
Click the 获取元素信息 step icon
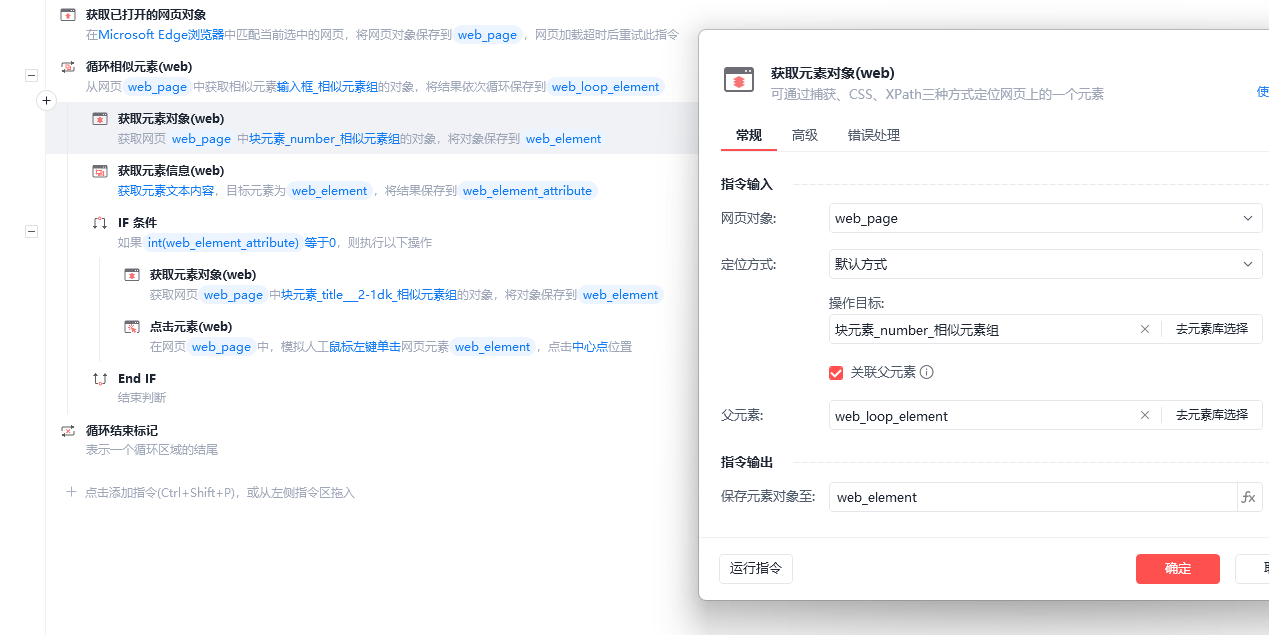[x=100, y=171]
